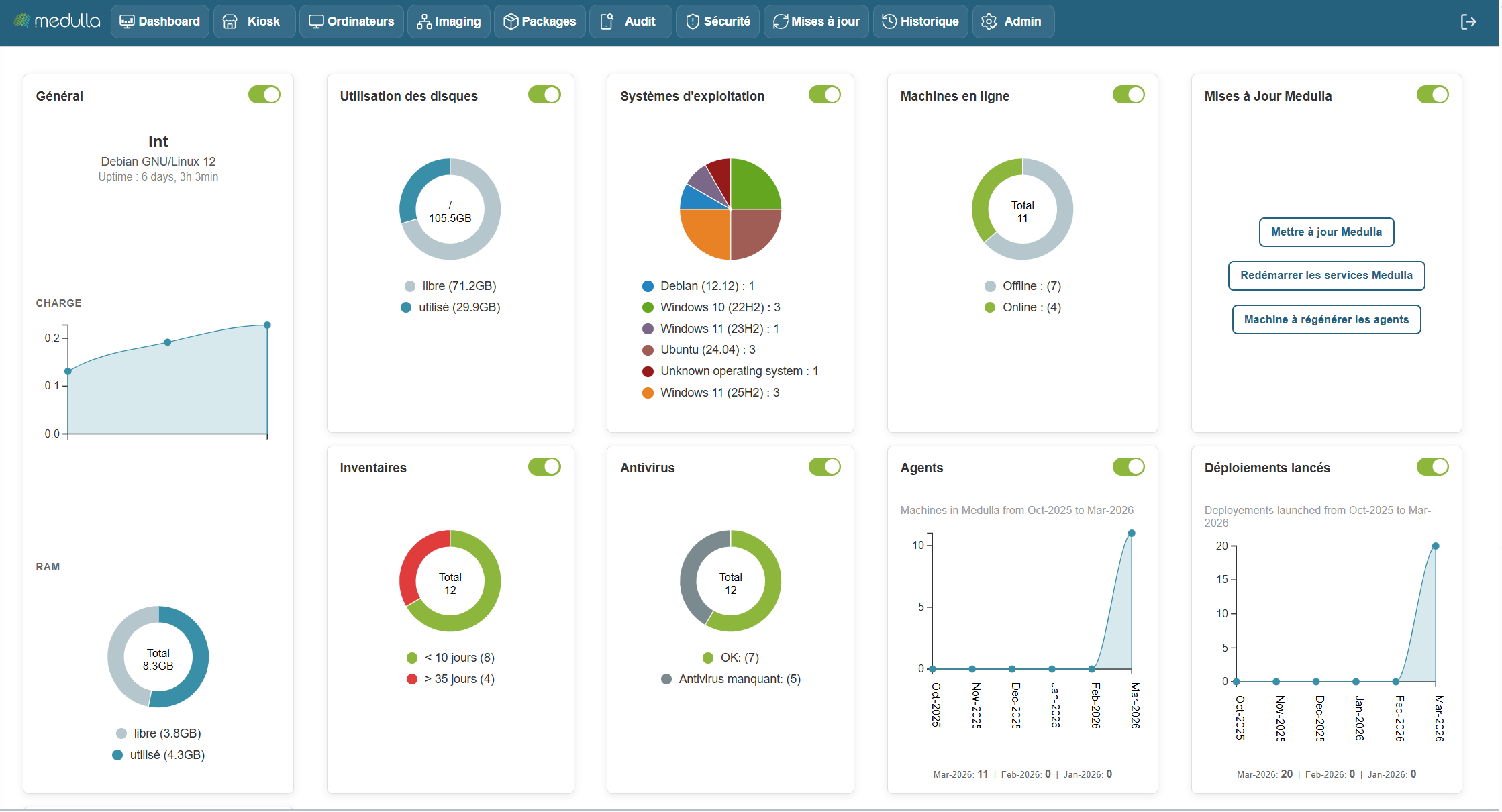Go to the Dashboard tab
This screenshot has height=812, width=1502.
(160, 22)
